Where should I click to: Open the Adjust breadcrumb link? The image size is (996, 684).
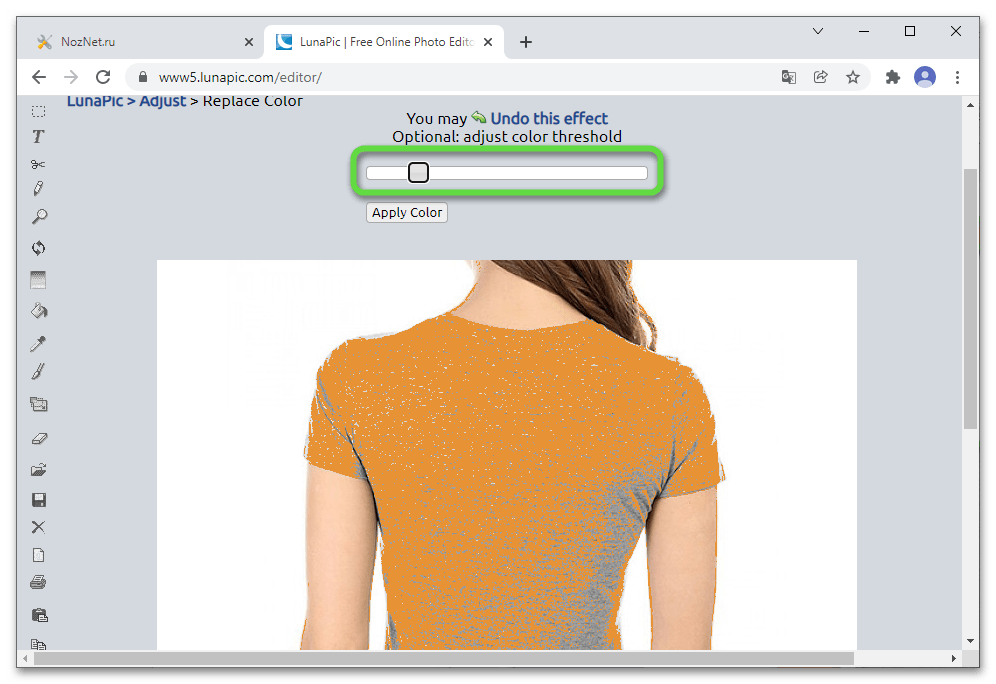coord(163,101)
